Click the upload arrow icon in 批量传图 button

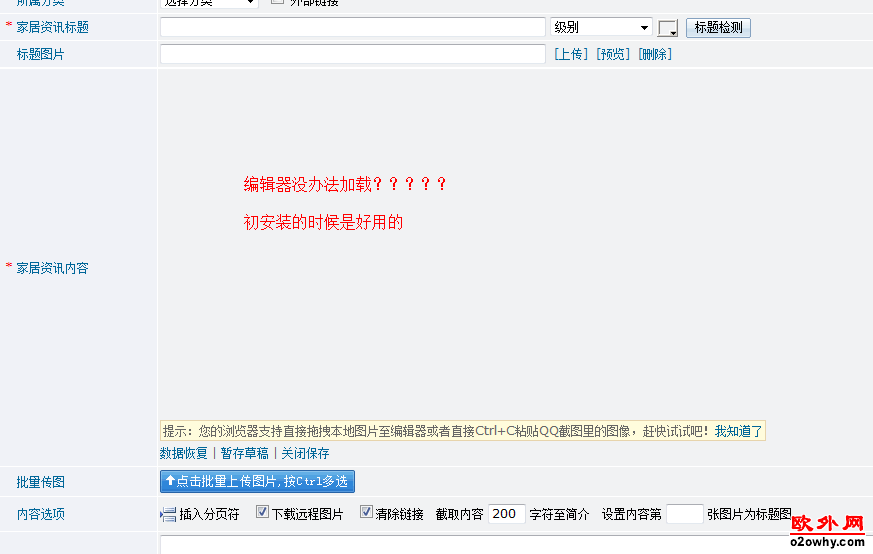[x=170, y=482]
